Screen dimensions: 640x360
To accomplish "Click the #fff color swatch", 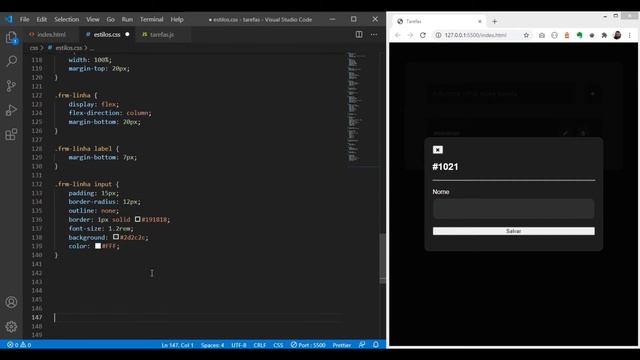I will coord(98,246).
